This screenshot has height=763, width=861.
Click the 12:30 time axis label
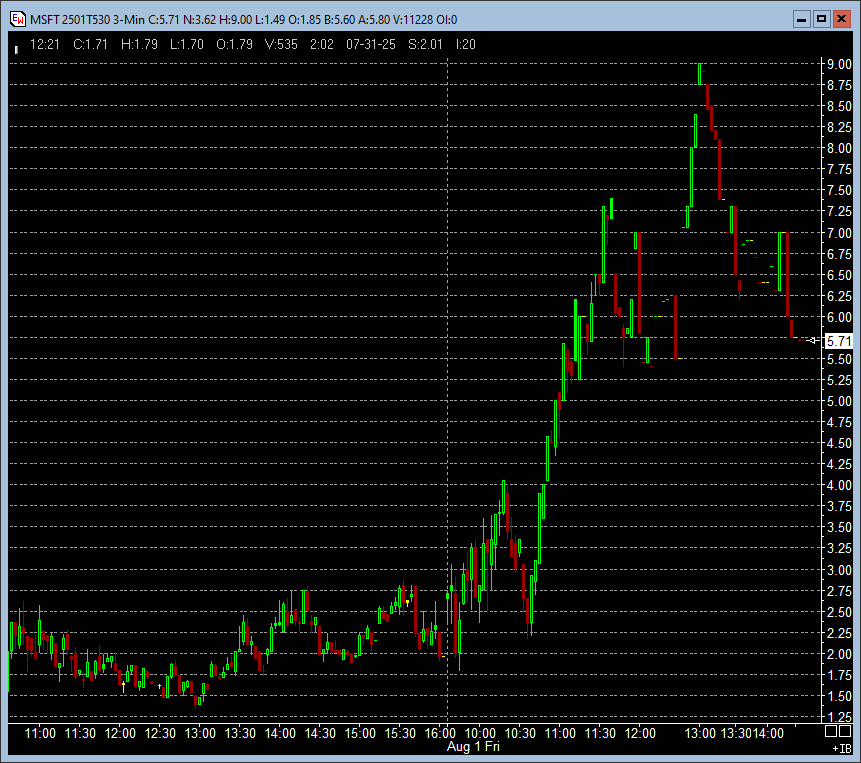(x=160, y=733)
